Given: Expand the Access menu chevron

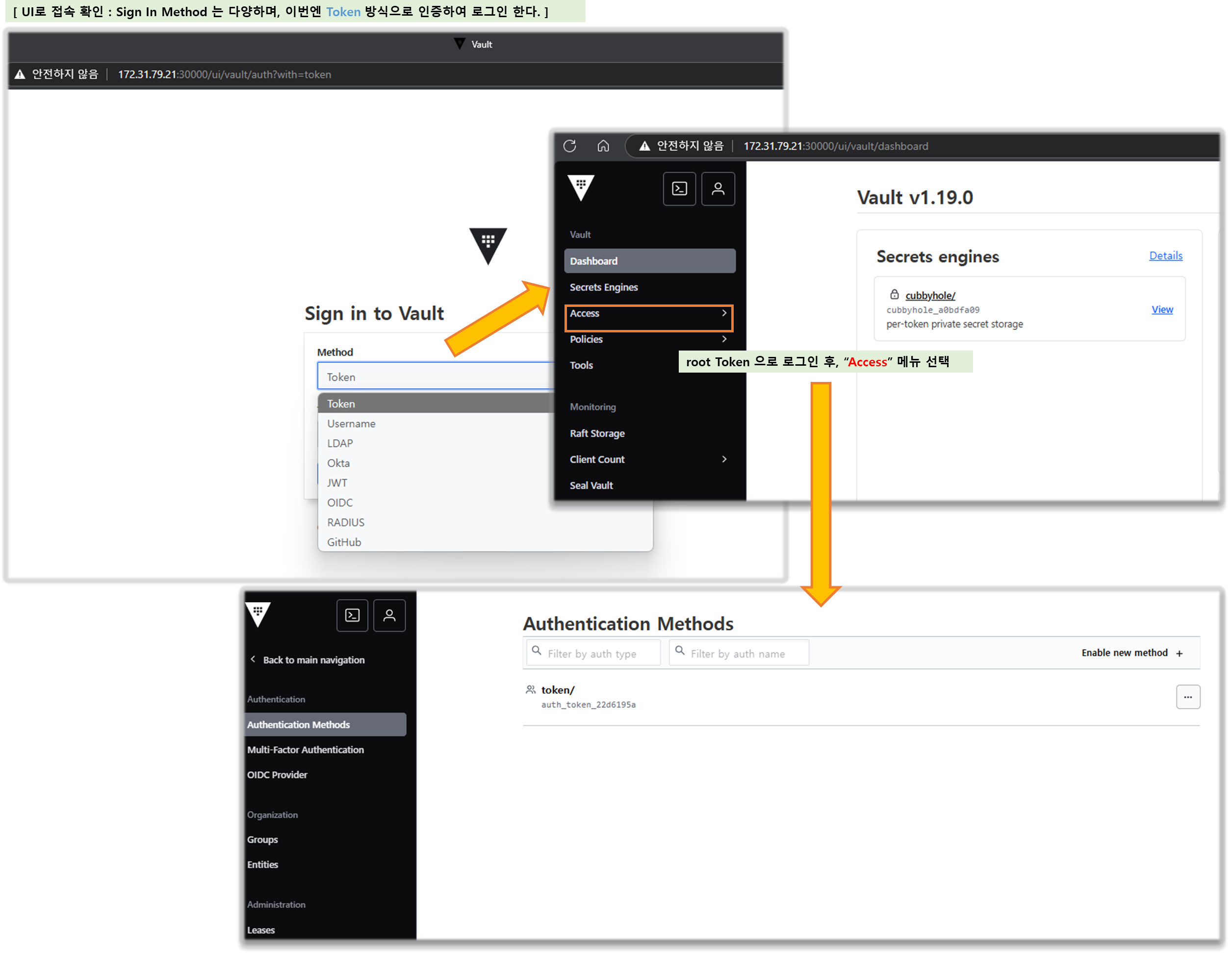Looking at the screenshot, I should (724, 313).
